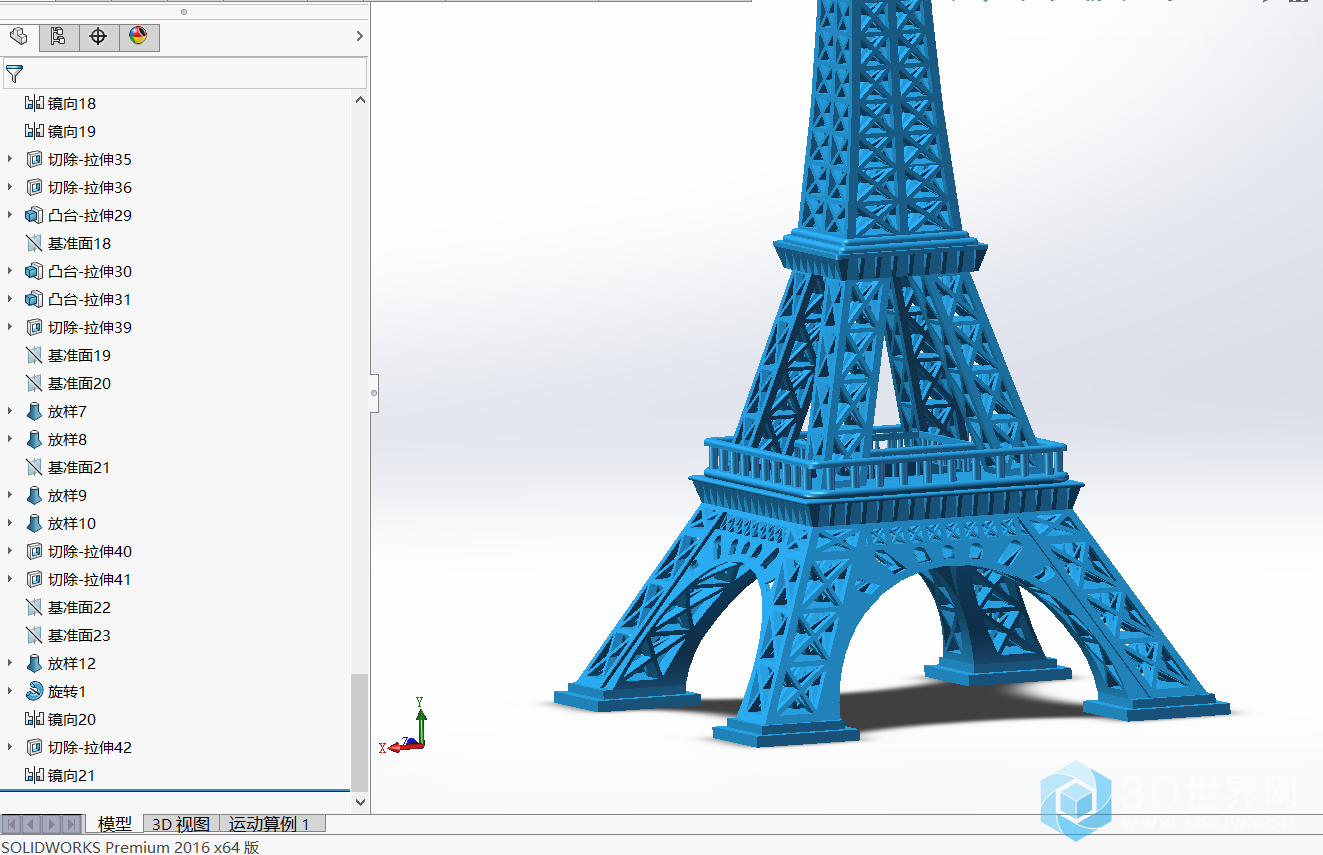This screenshot has height=855, width=1323.
Task: Switch to the 运动算例 1 tab
Action: [270, 824]
